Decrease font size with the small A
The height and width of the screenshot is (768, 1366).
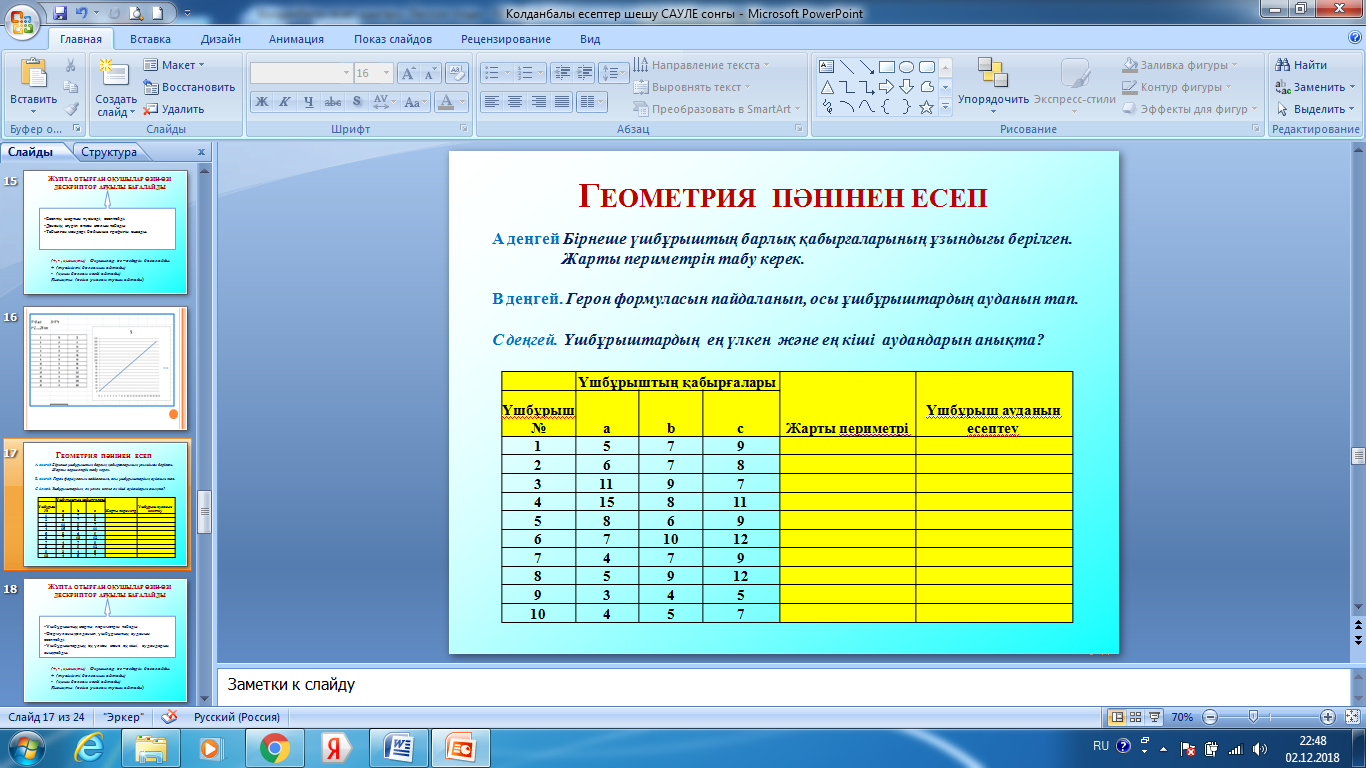[430, 73]
